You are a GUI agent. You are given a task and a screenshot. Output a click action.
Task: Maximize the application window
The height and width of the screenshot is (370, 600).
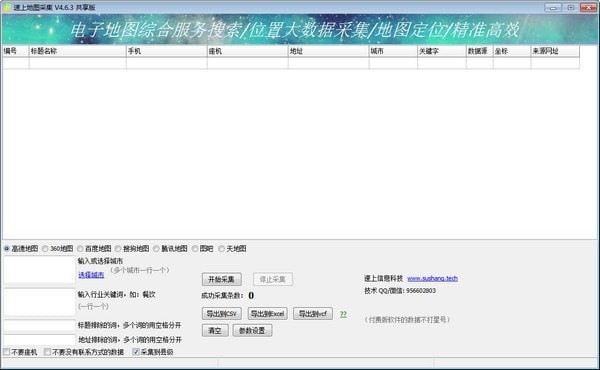(x=571, y=7)
